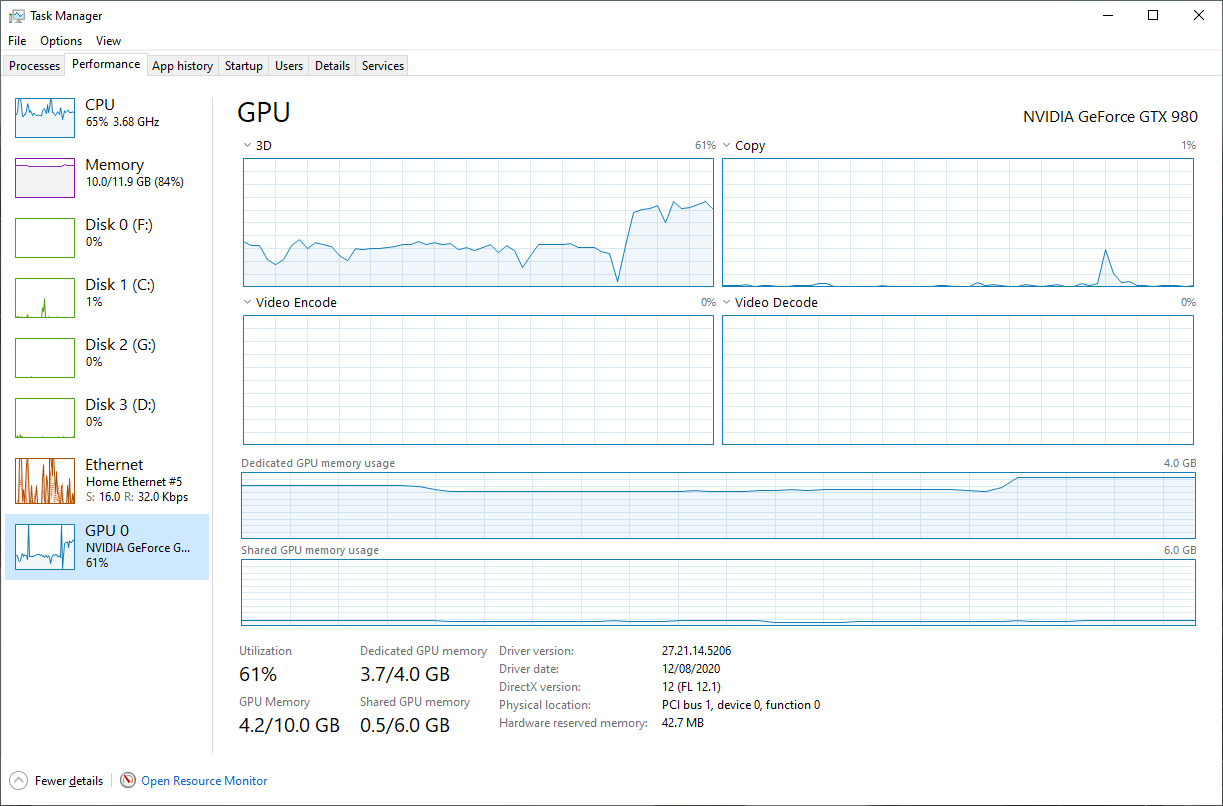Open the View menu
Screen dimensions: 1223x806
[x=108, y=41]
